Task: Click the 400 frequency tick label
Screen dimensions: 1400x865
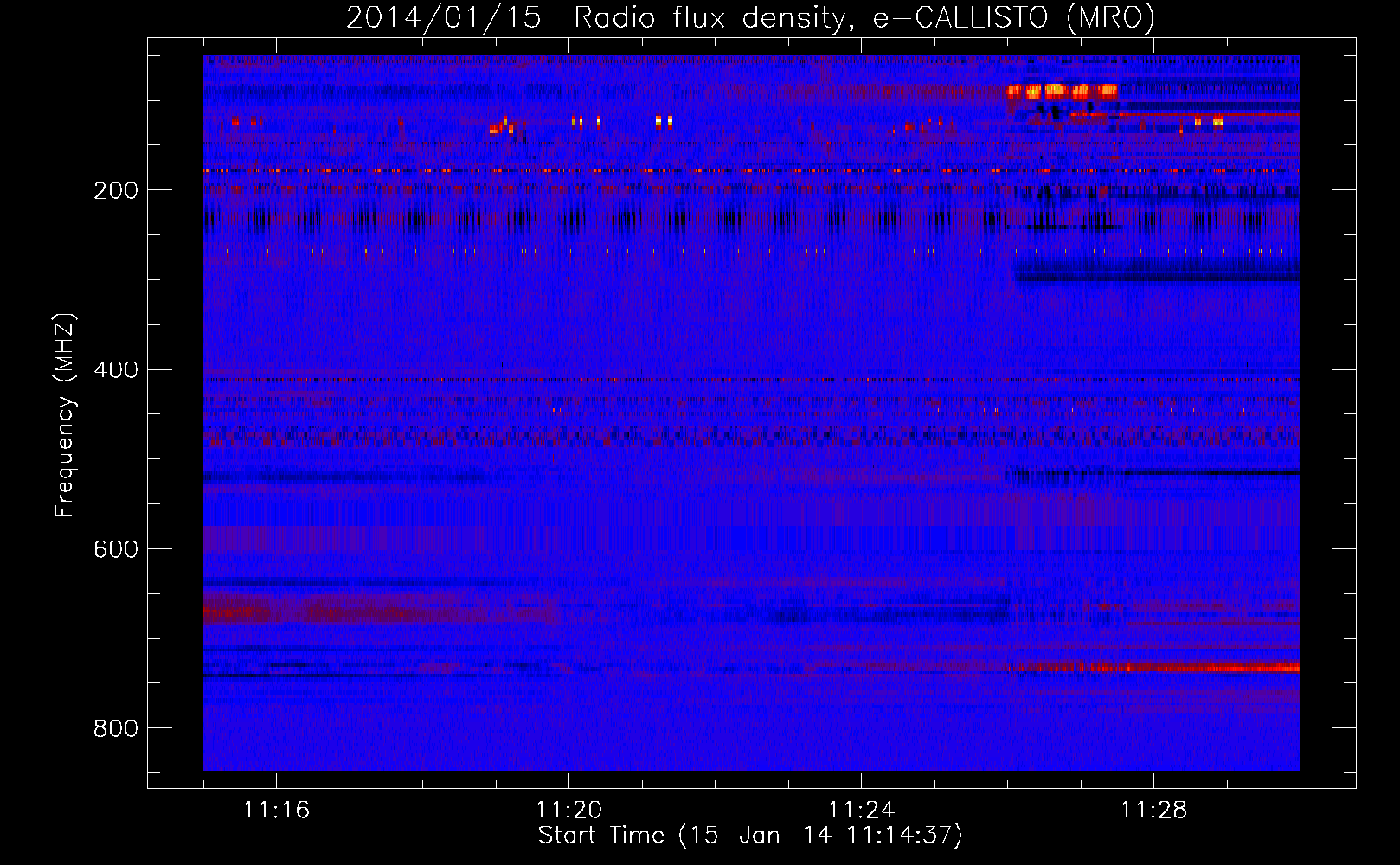Action: pyautogui.click(x=116, y=370)
